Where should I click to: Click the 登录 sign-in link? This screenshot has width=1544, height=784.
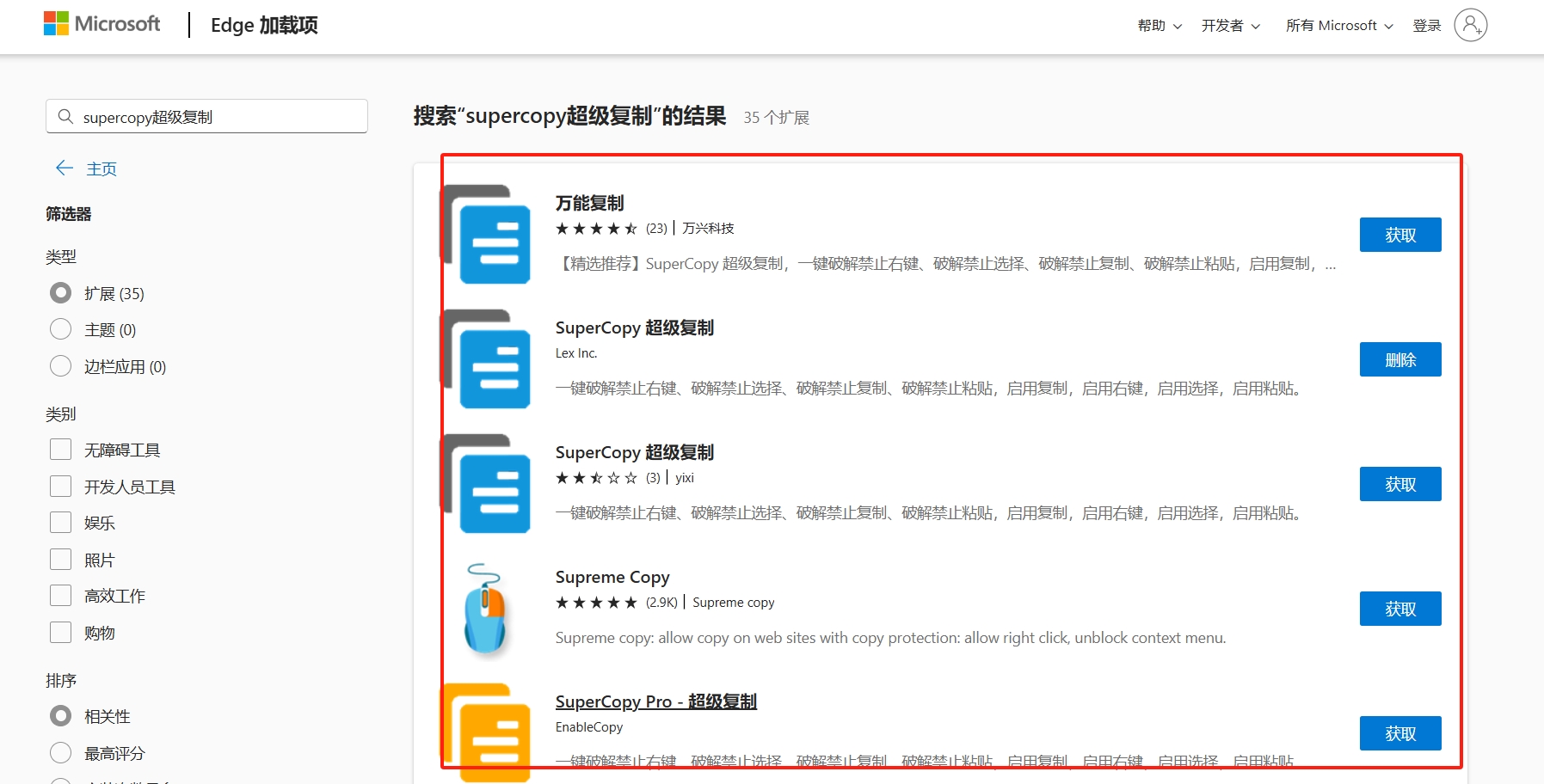(1426, 26)
